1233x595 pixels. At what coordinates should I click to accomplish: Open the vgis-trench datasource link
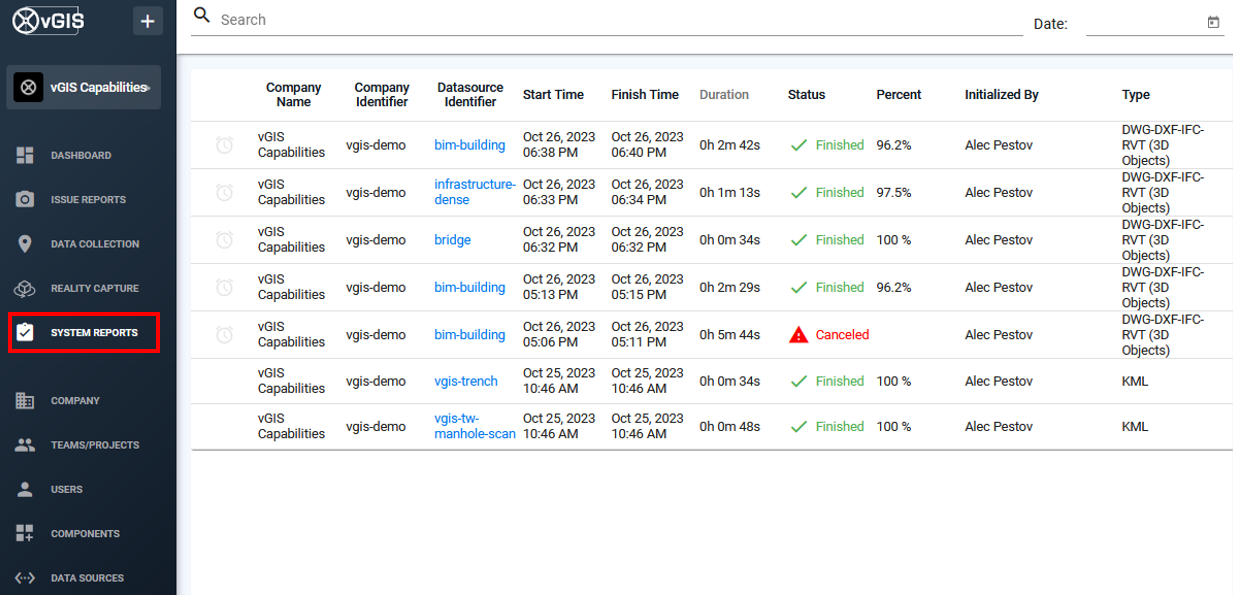tap(466, 381)
